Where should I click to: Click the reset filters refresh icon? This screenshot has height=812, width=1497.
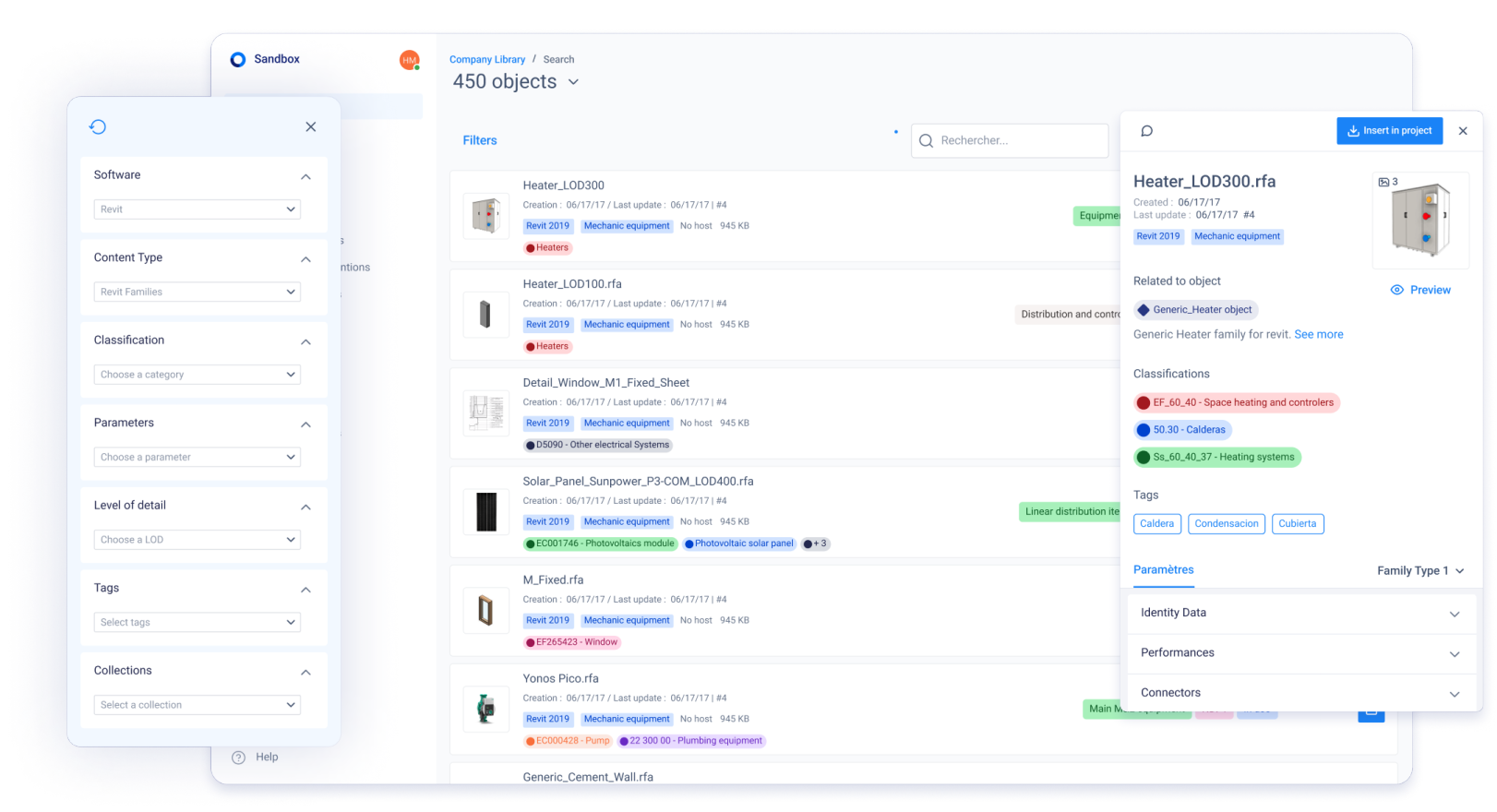98,127
